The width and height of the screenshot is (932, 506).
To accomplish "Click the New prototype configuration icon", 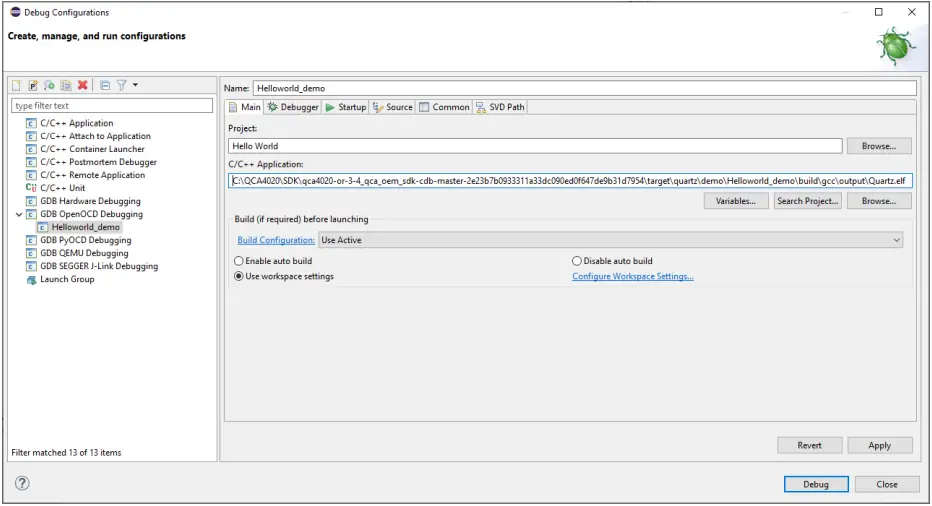I will click(33, 85).
